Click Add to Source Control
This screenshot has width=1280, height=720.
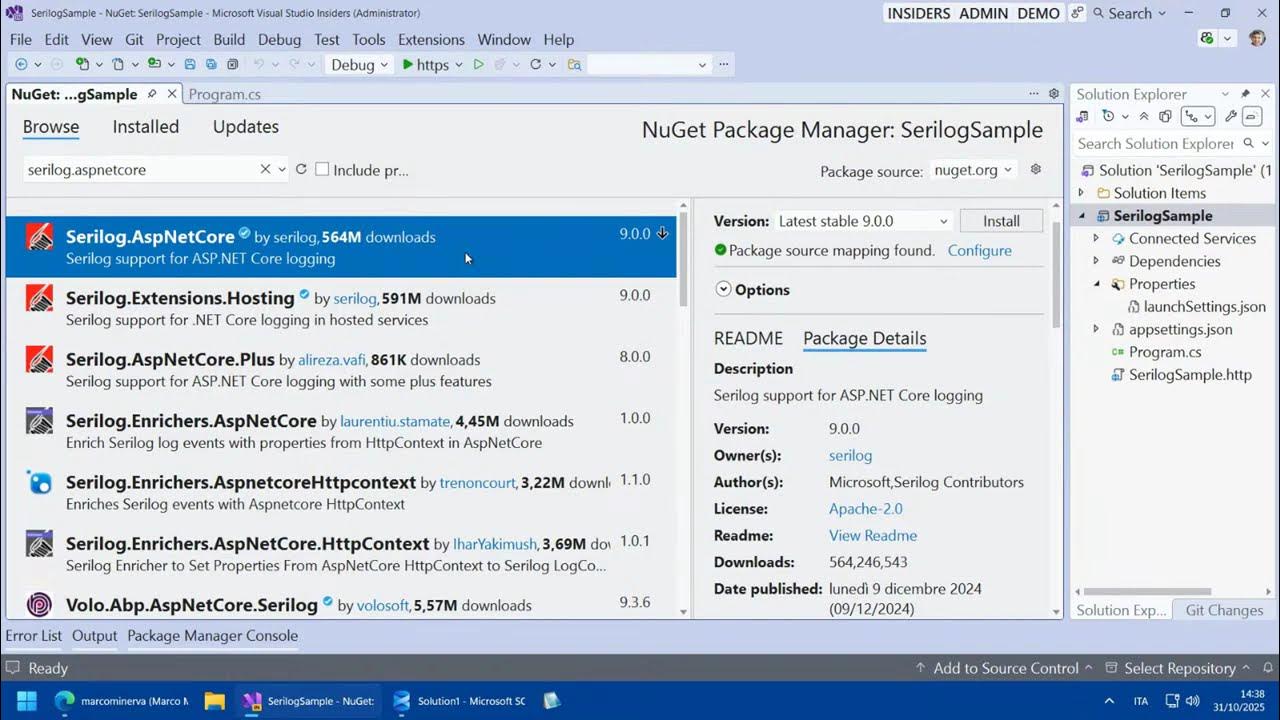click(x=1006, y=668)
